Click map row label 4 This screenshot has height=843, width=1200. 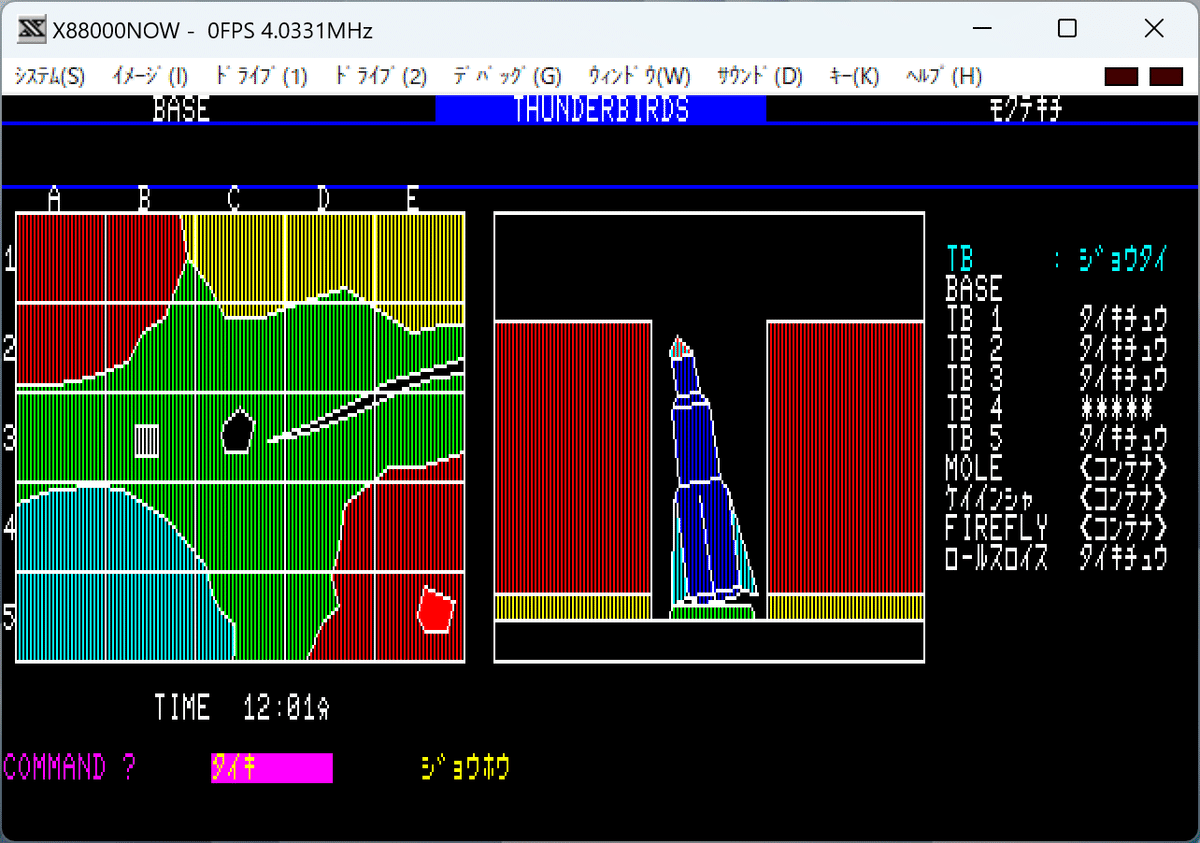pos(10,529)
